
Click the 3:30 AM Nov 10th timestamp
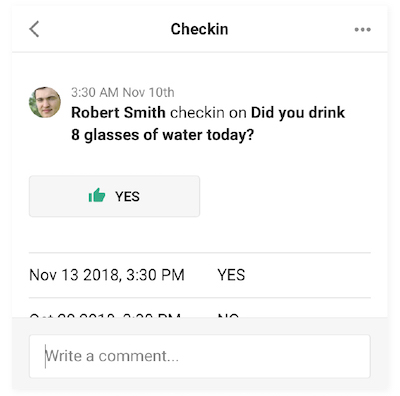coord(123,92)
